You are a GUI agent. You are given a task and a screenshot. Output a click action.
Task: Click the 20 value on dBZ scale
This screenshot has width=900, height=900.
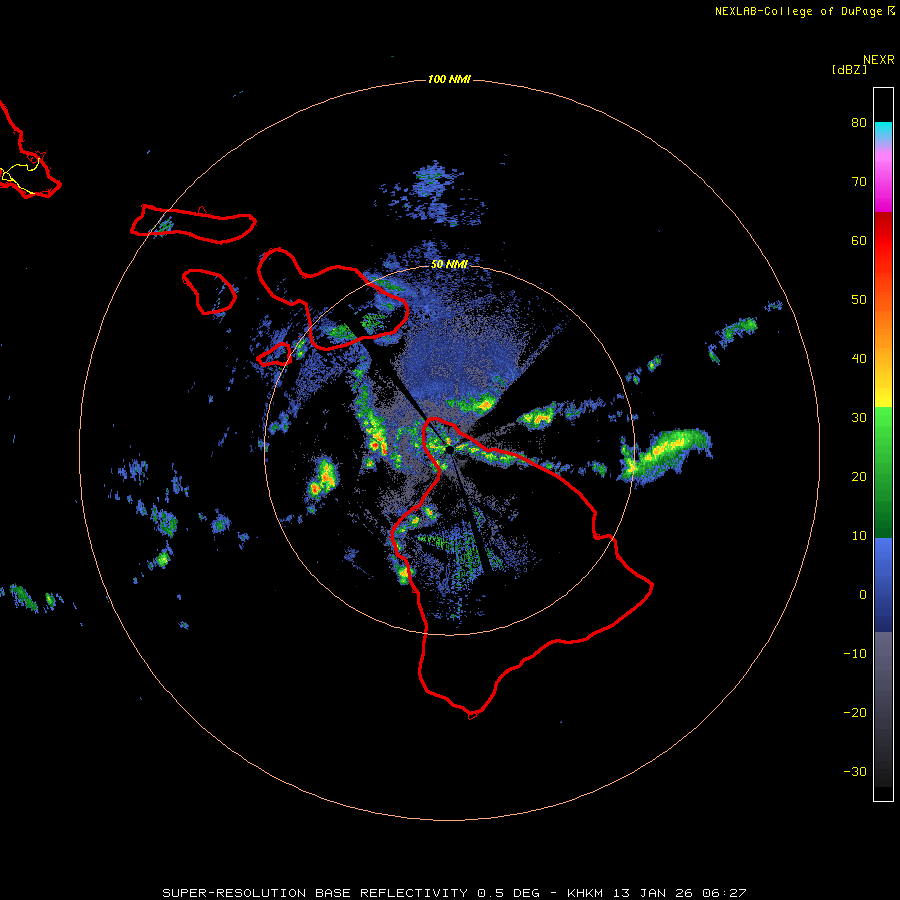pos(859,477)
